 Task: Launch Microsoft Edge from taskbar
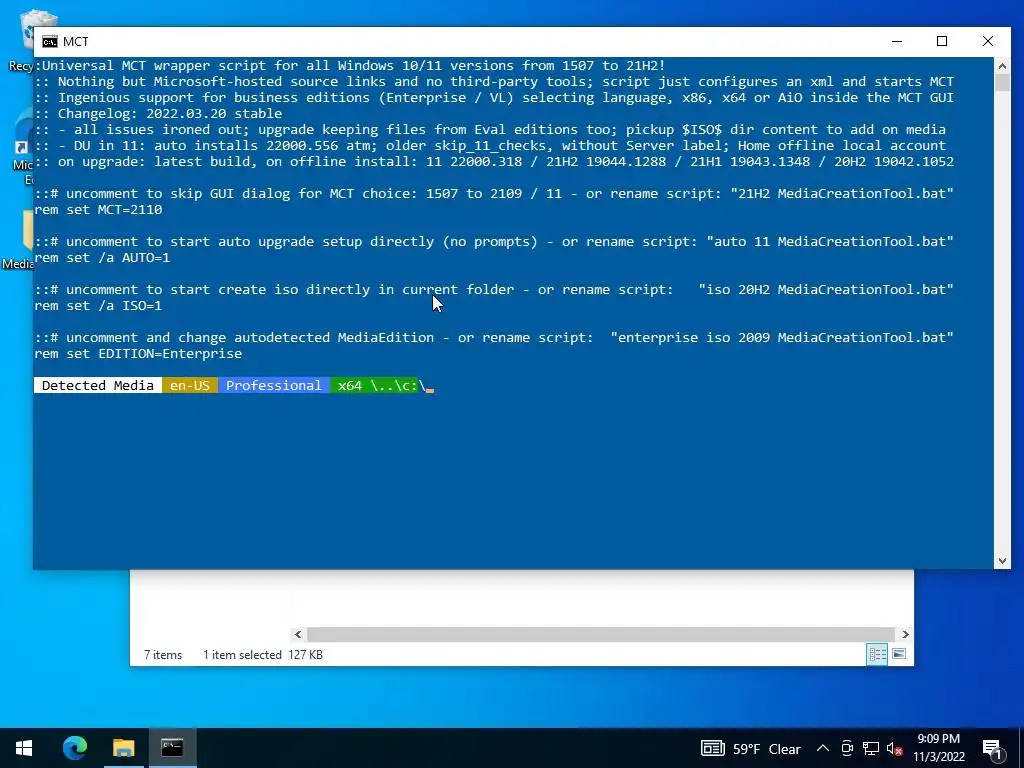pos(74,748)
